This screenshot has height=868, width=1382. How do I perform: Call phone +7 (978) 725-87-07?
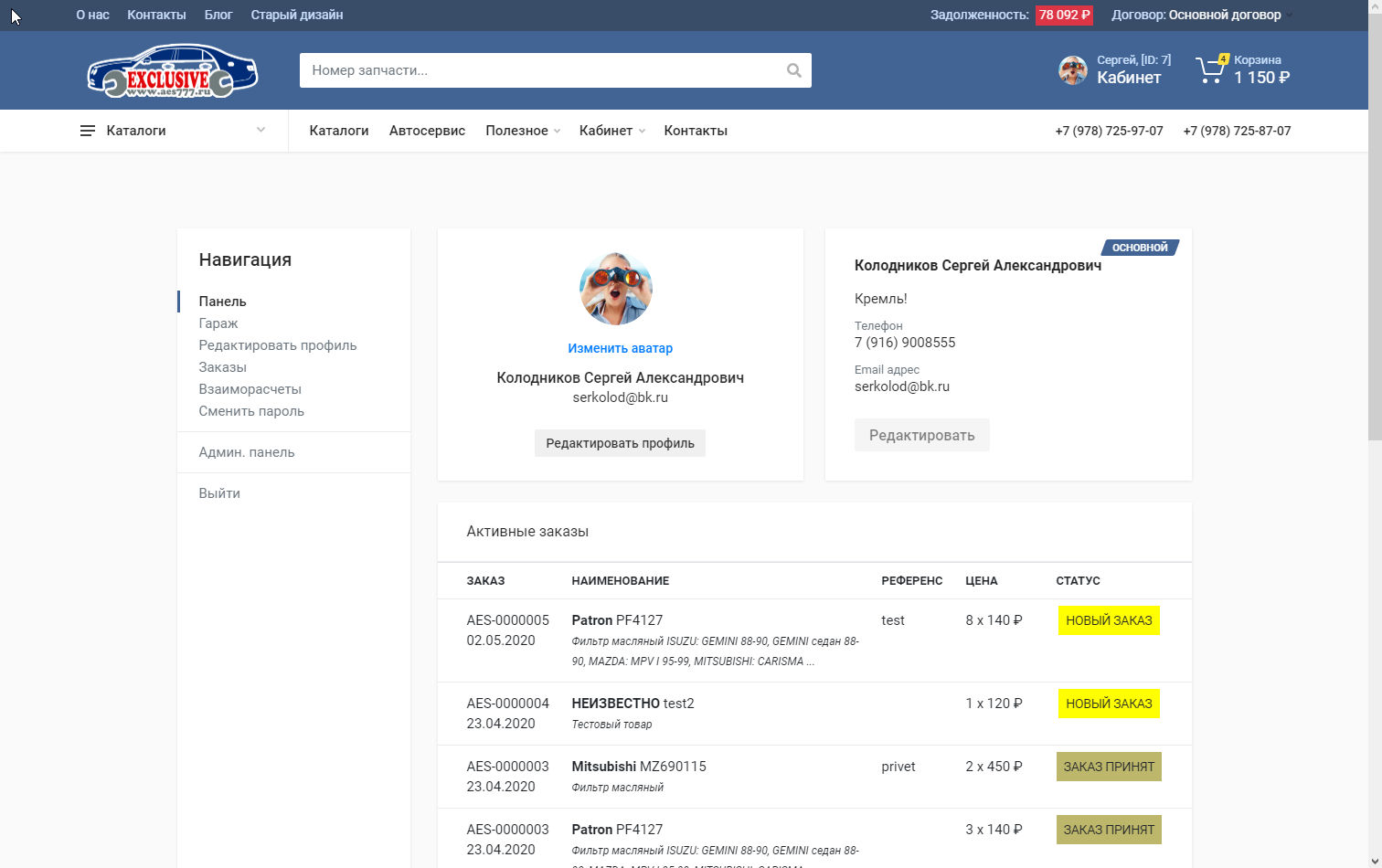[x=1237, y=131]
